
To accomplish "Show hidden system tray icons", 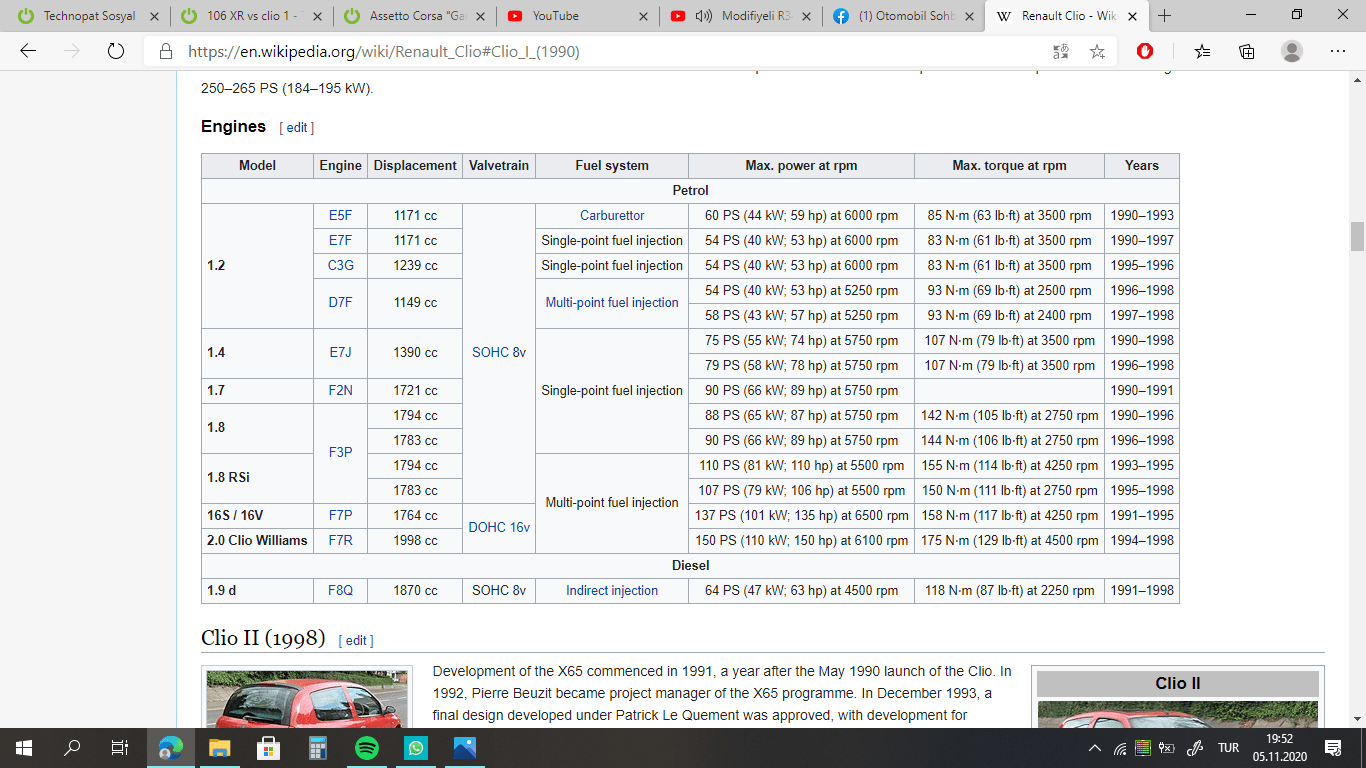I will coord(1096,748).
